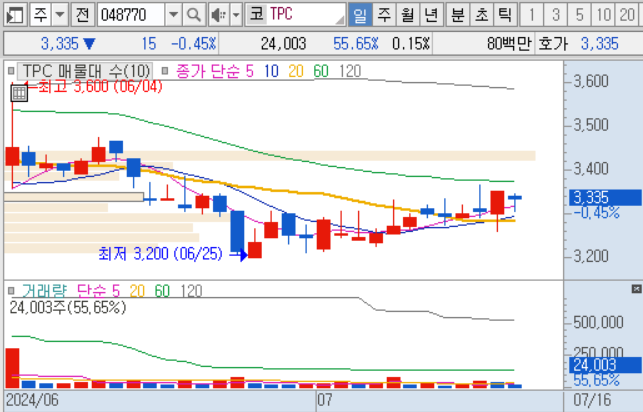
Task: Select the 일 daily period tab
Action: pos(360,15)
